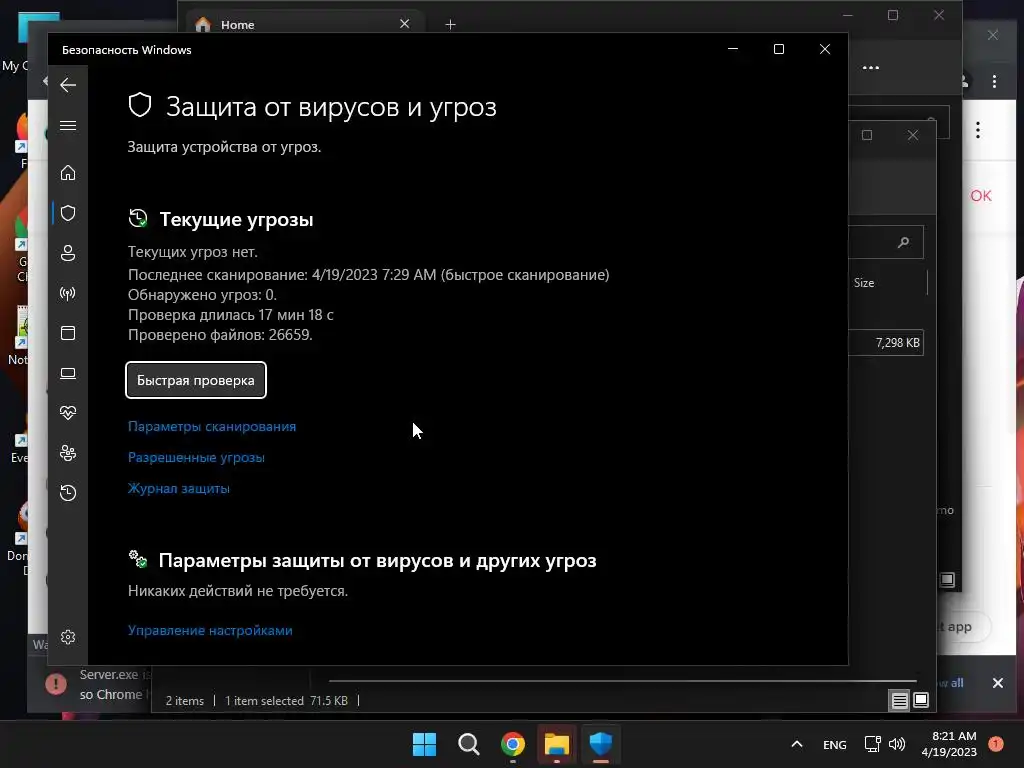1024x768 pixels.
Task: Open network status in system tray
Action: pyautogui.click(x=872, y=744)
